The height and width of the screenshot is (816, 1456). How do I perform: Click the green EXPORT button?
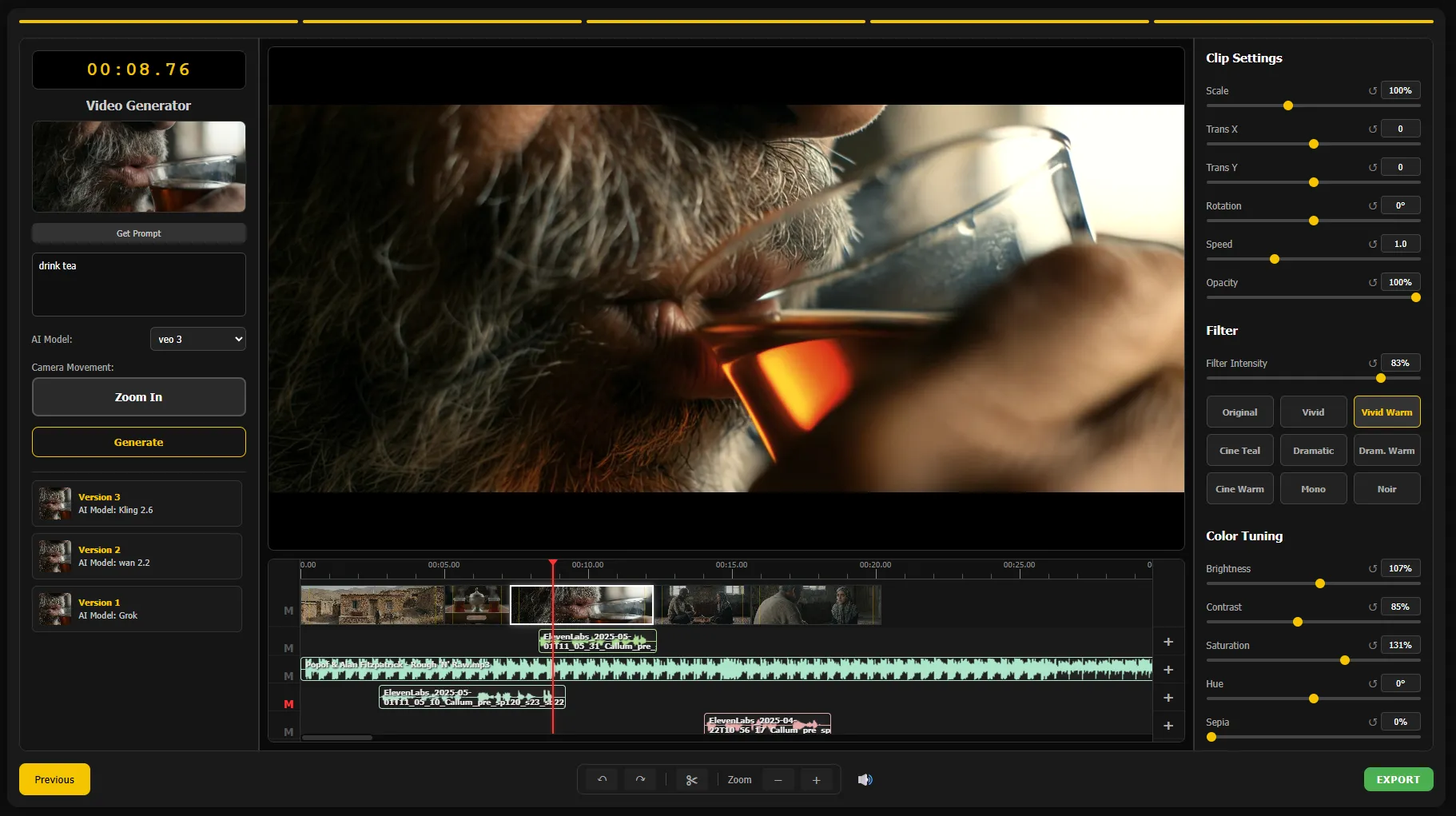pos(1398,779)
